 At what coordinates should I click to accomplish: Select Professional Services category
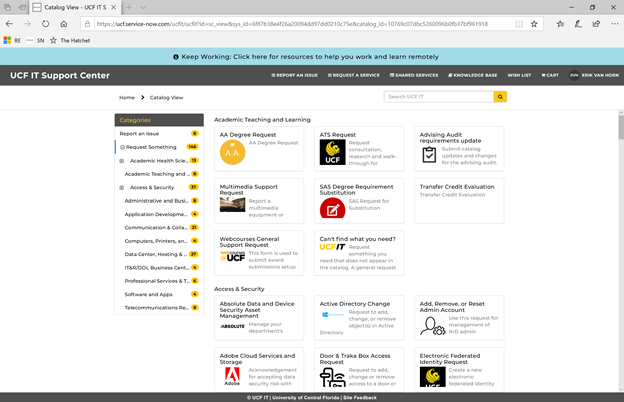159,281
